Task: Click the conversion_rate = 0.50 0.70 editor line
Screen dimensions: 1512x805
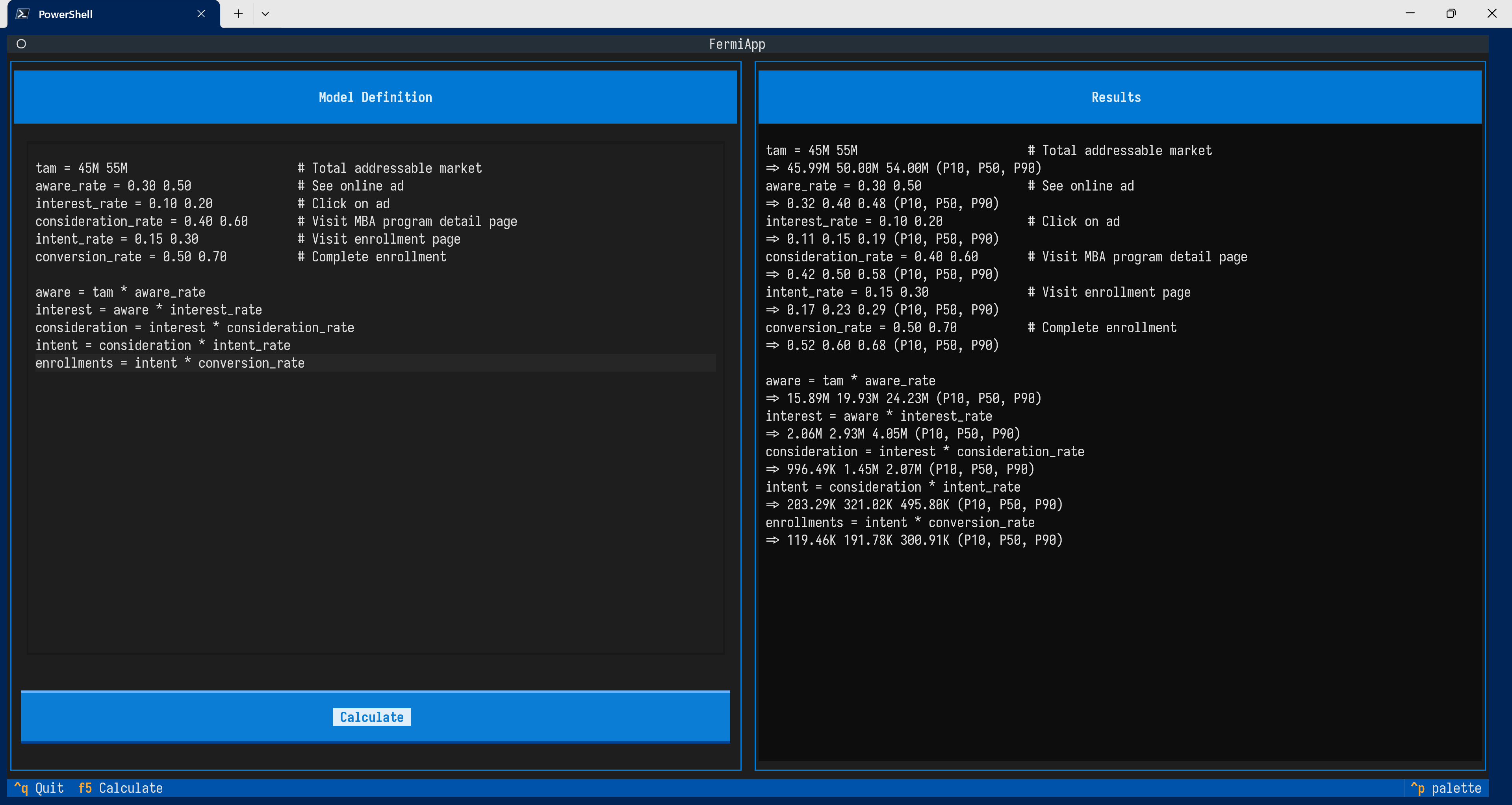Action: 131,257
